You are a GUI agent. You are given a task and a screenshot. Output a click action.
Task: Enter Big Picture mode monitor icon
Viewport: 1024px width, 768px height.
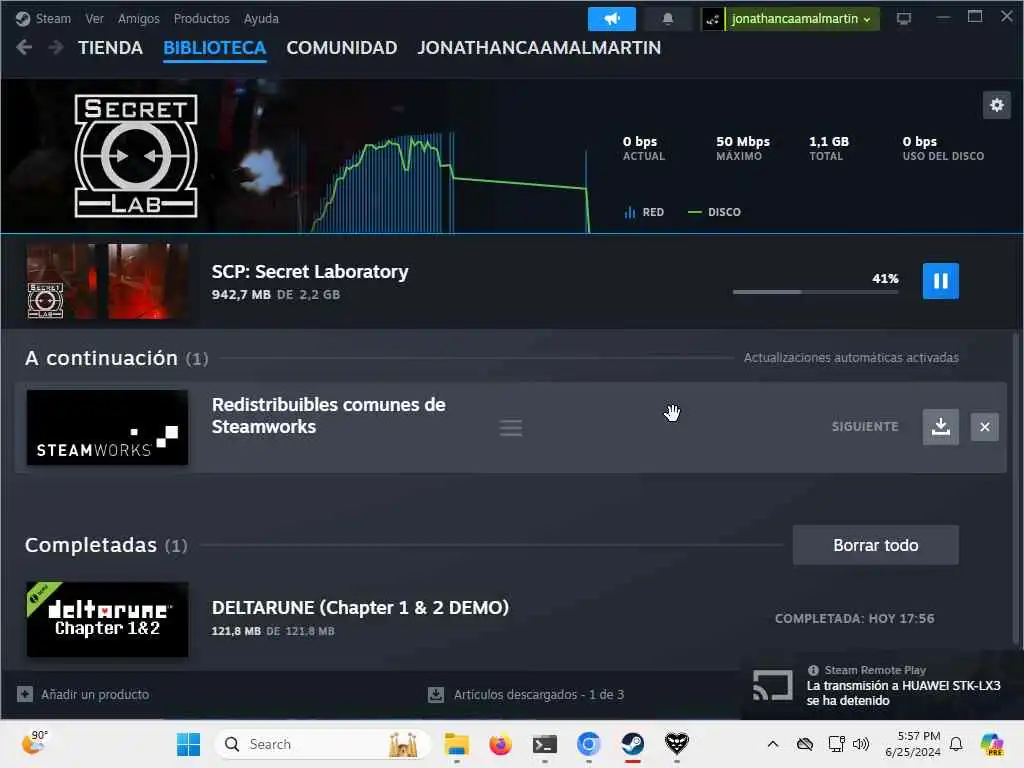coord(904,18)
